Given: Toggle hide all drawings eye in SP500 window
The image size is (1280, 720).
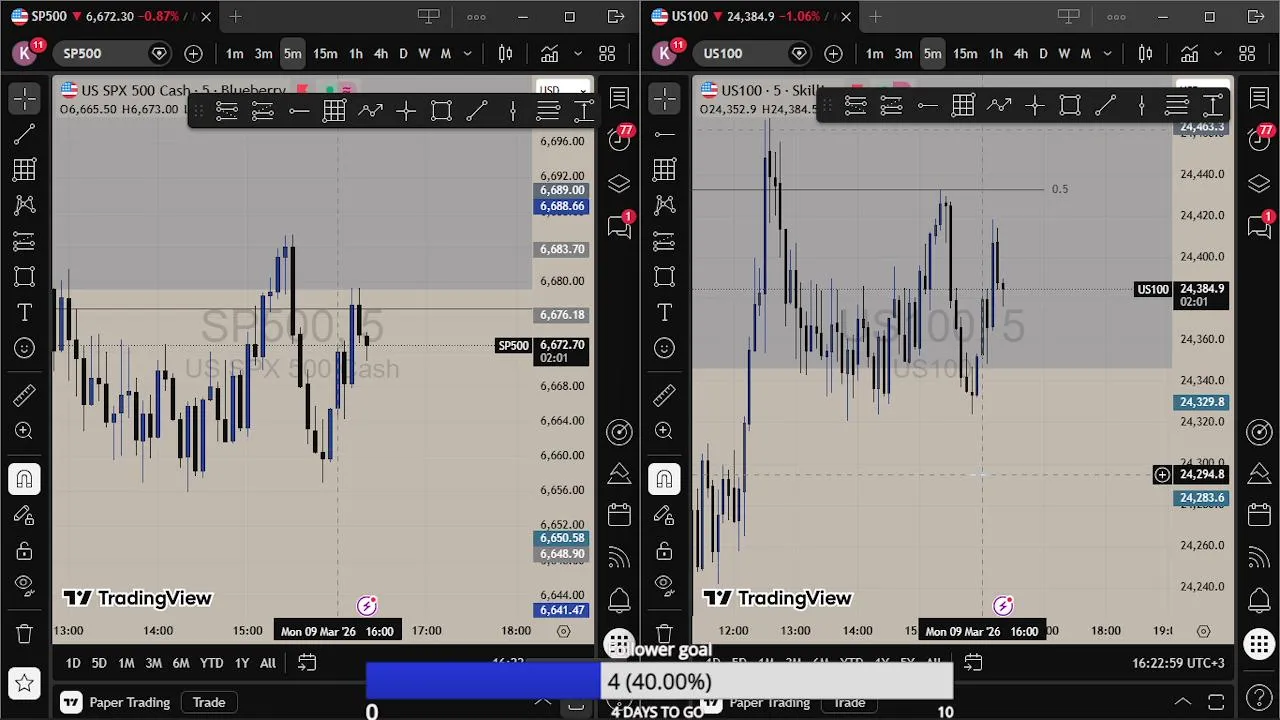Looking at the screenshot, I should click(24, 584).
